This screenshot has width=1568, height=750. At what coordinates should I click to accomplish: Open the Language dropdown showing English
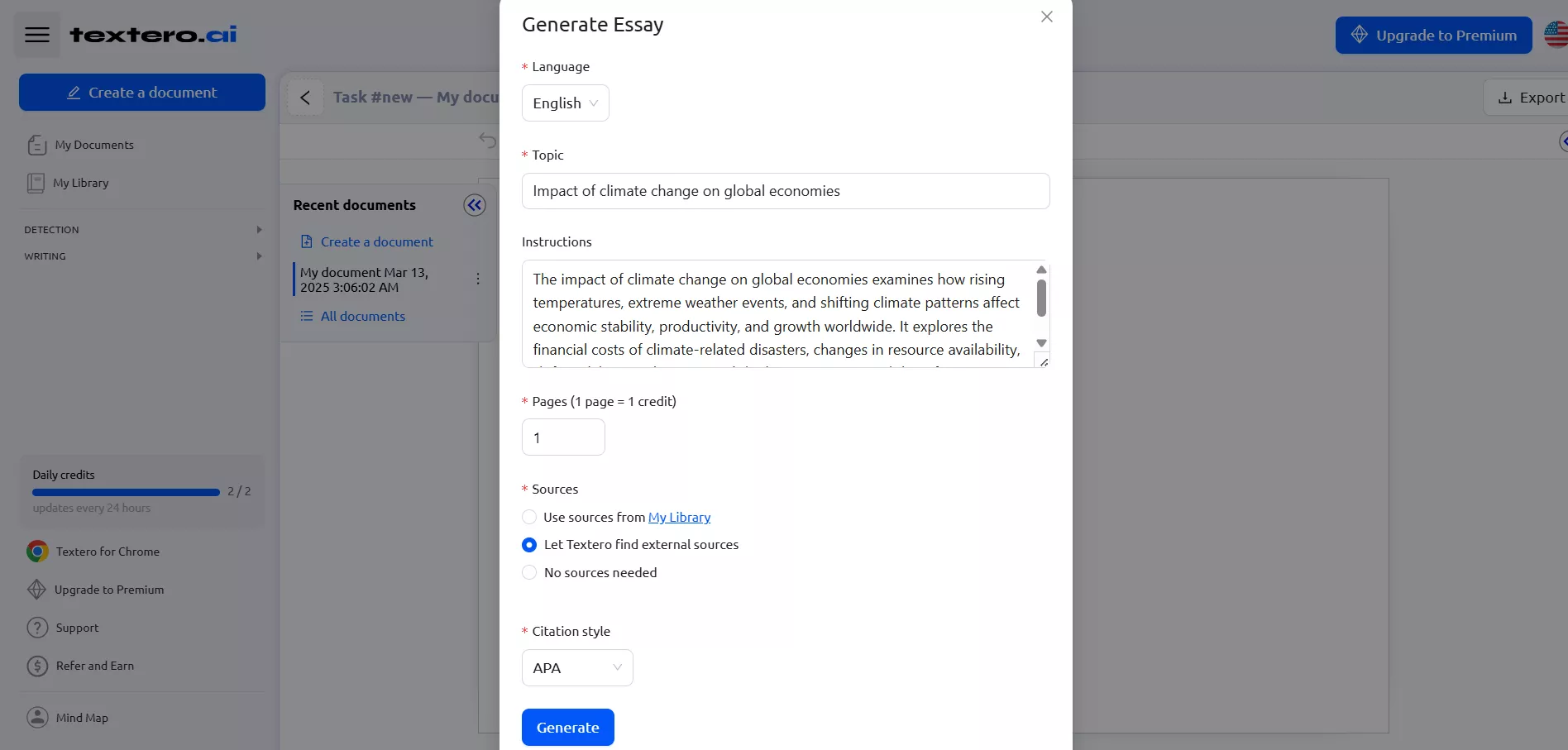tap(565, 103)
